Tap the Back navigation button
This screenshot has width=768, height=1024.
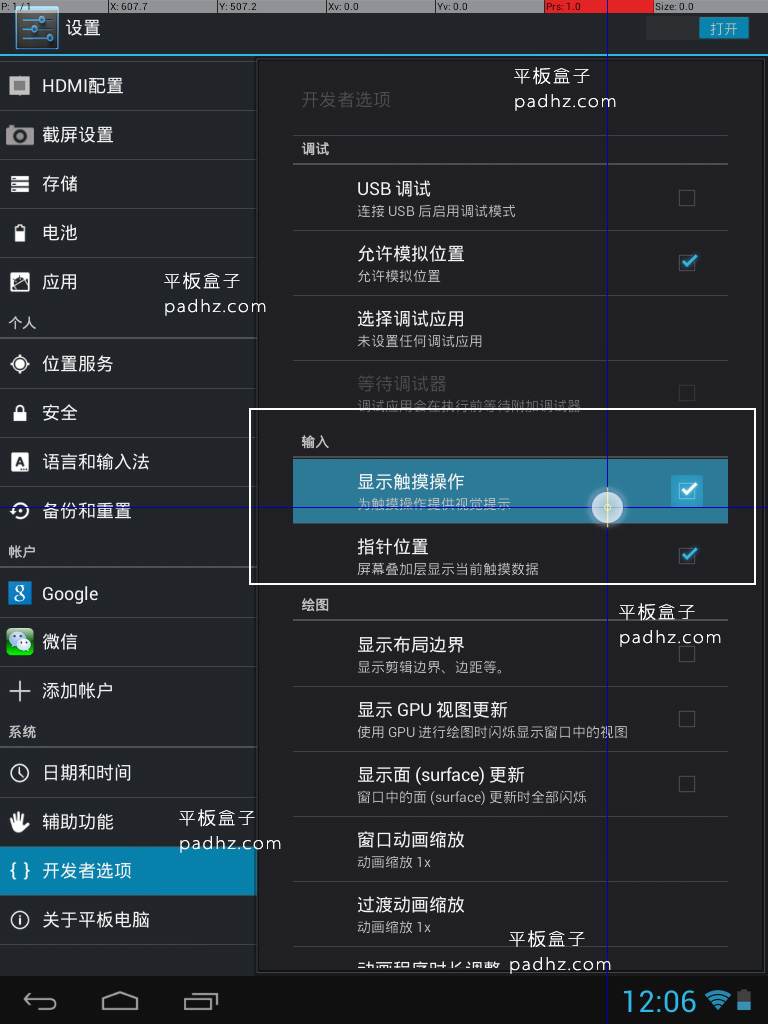[x=40, y=1000]
